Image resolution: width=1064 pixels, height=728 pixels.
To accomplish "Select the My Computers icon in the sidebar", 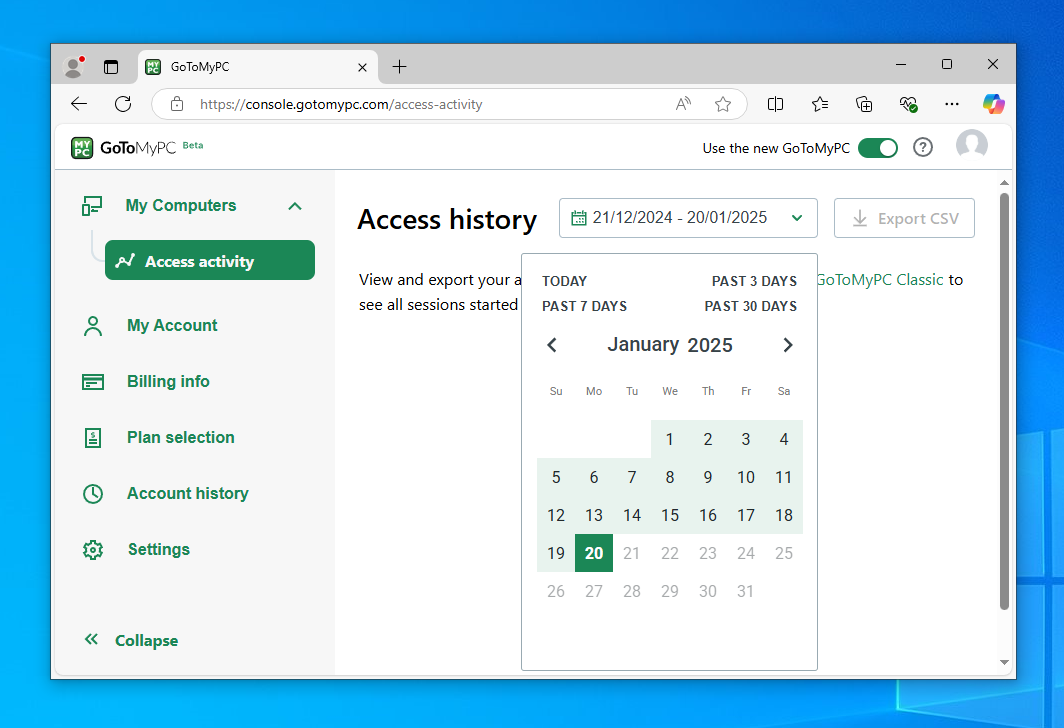I will (x=92, y=205).
